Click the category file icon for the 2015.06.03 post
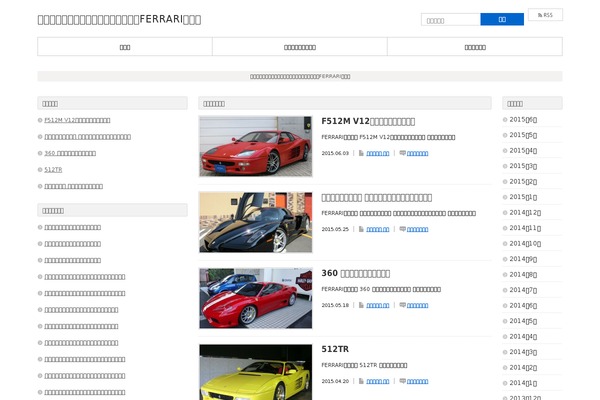 (361, 153)
